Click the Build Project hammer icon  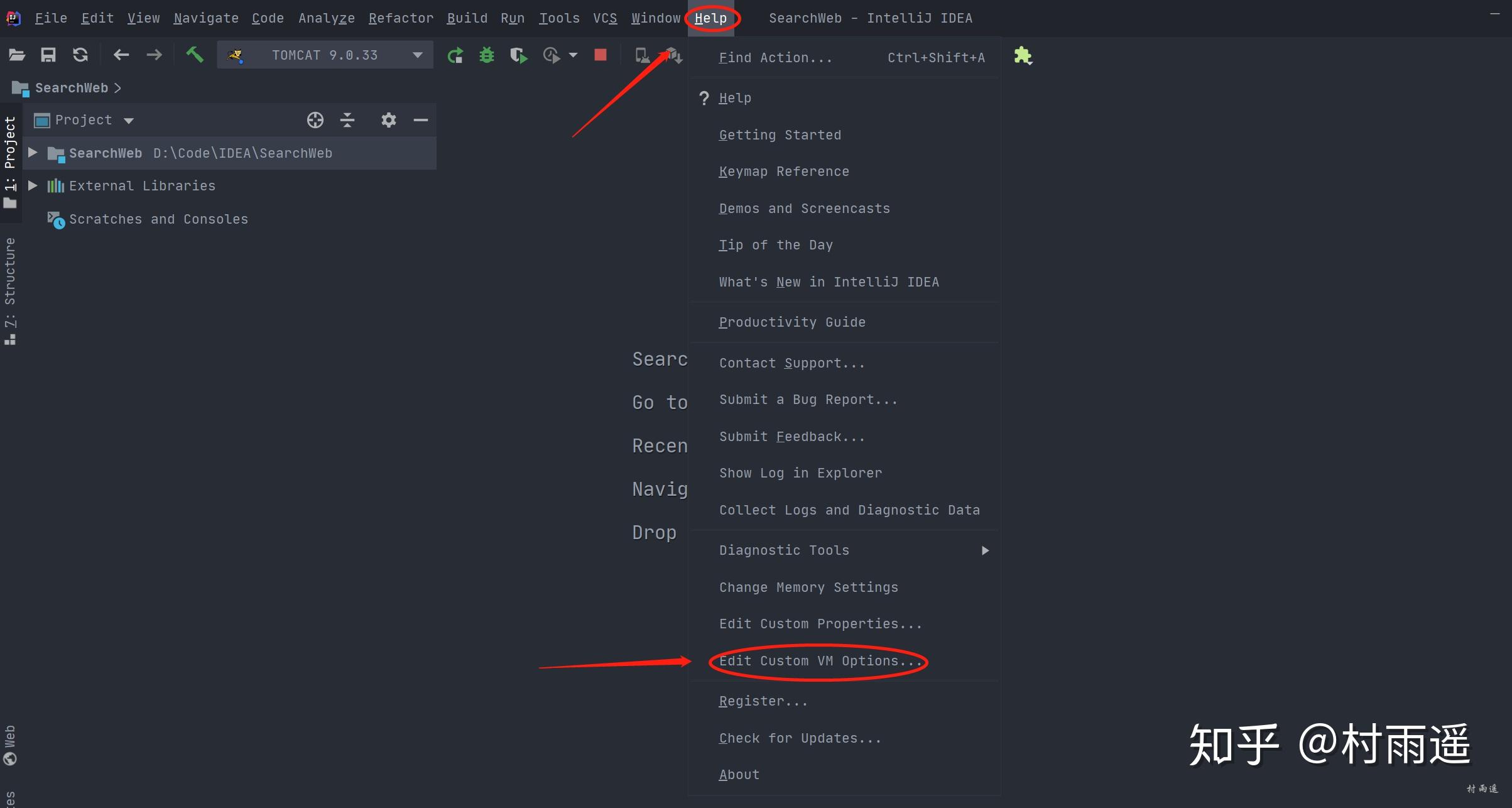click(195, 55)
